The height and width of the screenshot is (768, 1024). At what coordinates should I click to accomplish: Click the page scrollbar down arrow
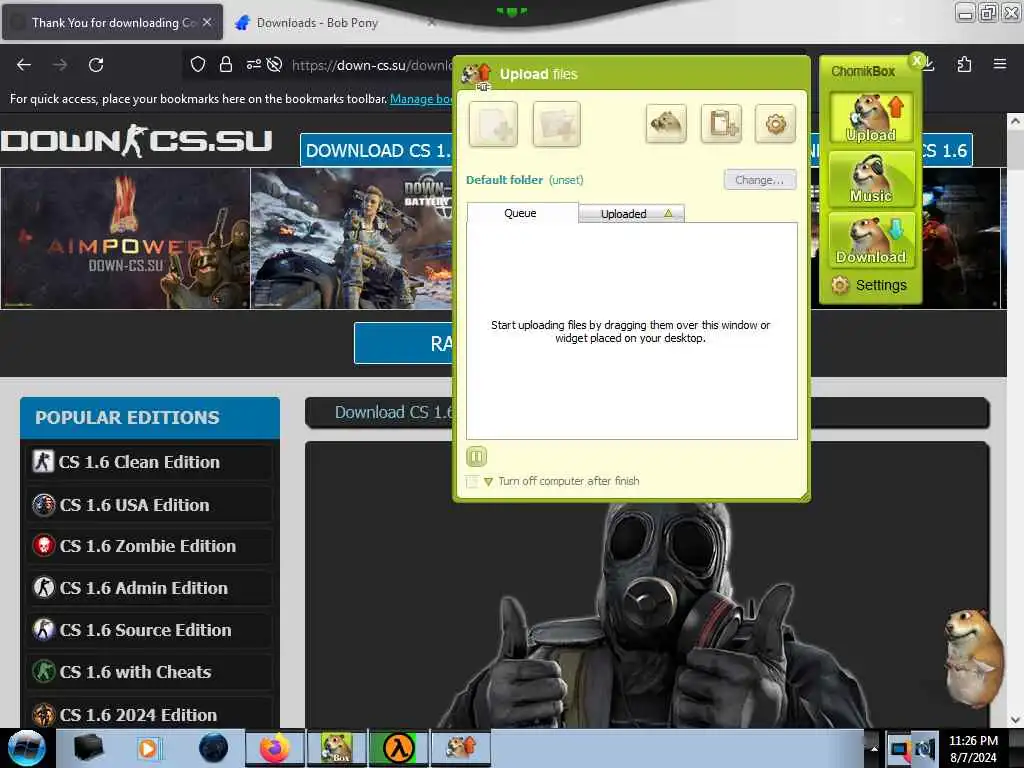click(x=1015, y=720)
